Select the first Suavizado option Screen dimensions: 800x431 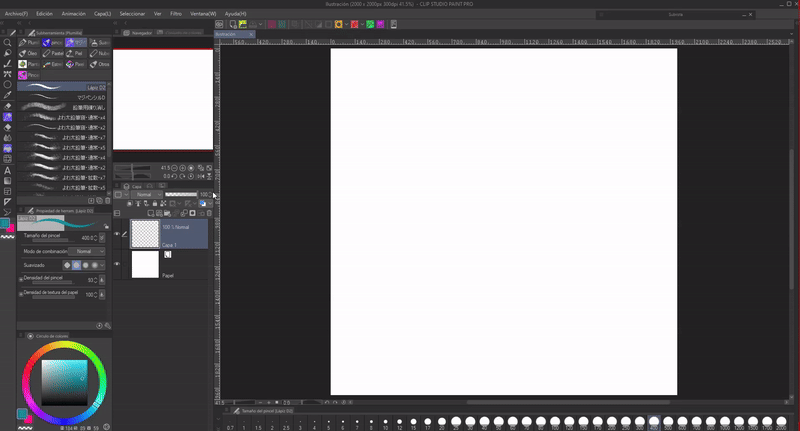67,265
